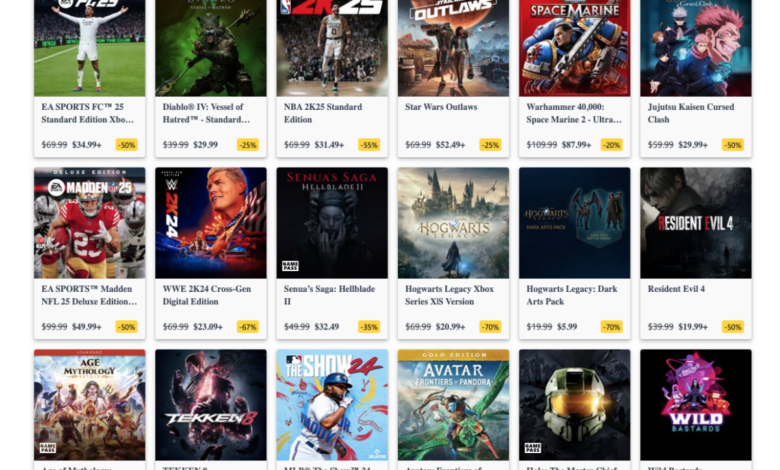Click the -55% badge on NBA 2K25
The width and height of the screenshot is (780, 470).
click(x=369, y=145)
